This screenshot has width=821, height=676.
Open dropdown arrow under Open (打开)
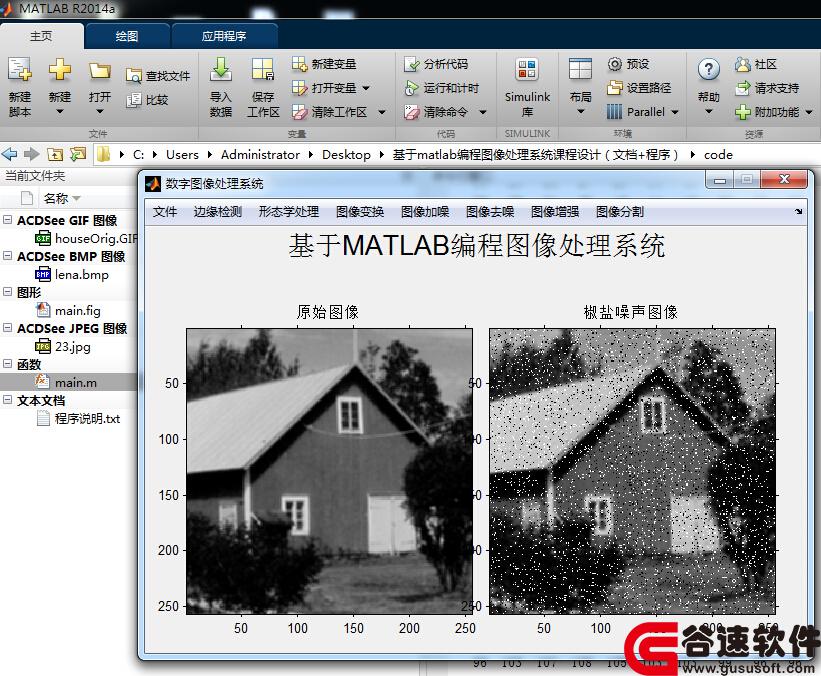click(x=99, y=112)
